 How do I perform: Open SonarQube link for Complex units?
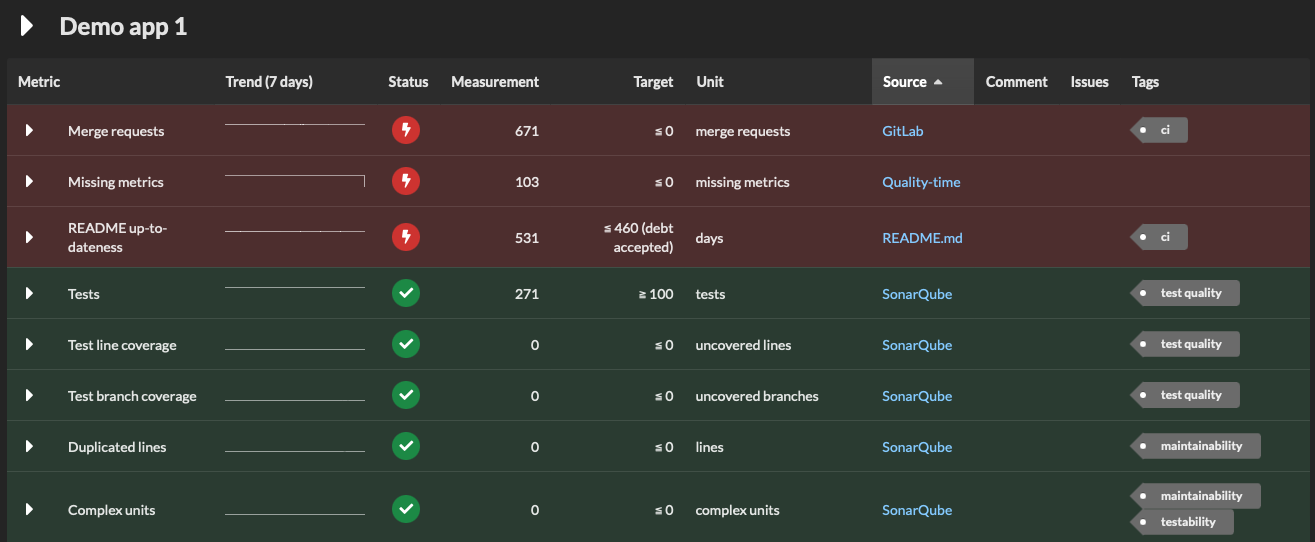tap(917, 510)
